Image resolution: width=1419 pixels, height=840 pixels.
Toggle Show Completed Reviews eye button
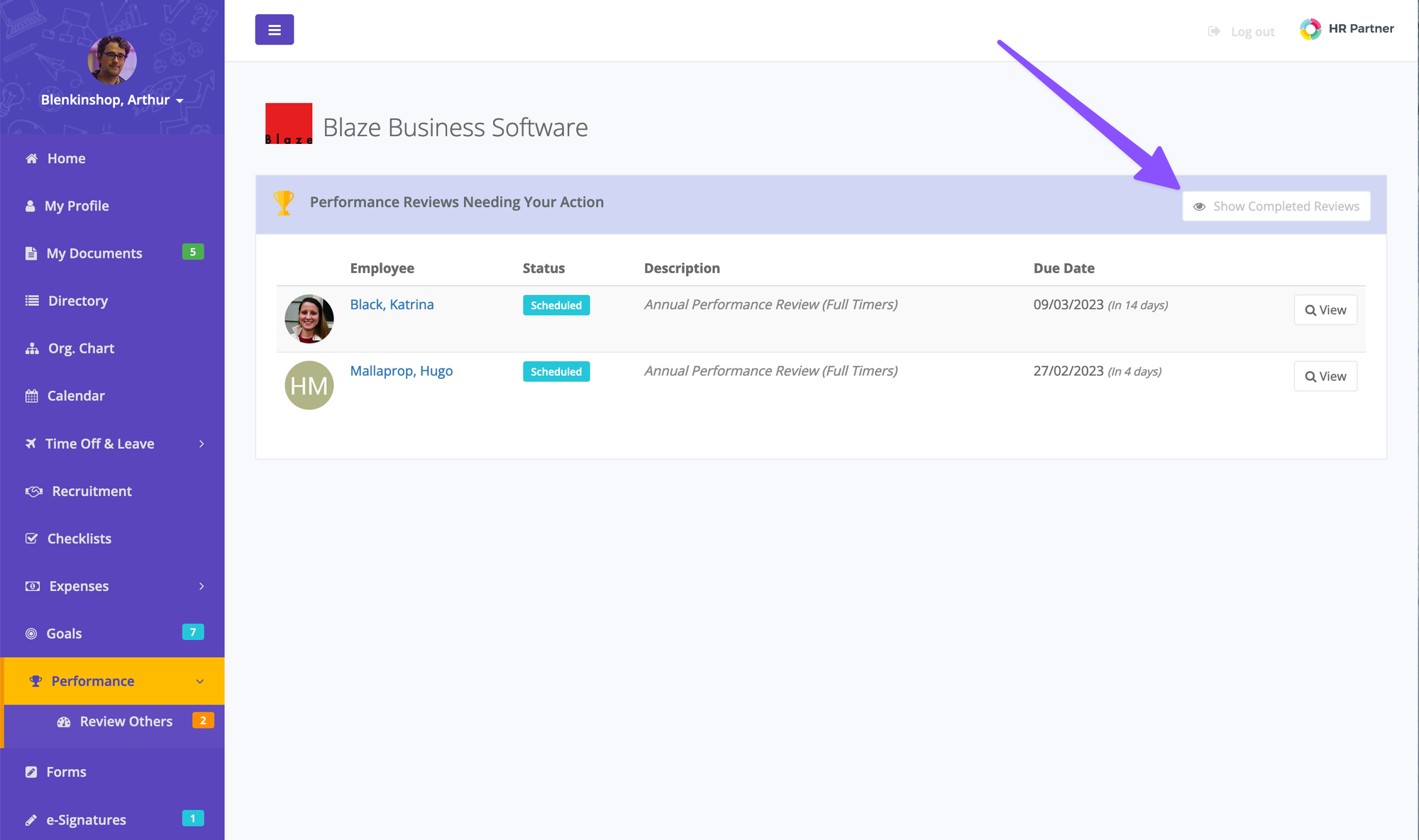(1276, 206)
